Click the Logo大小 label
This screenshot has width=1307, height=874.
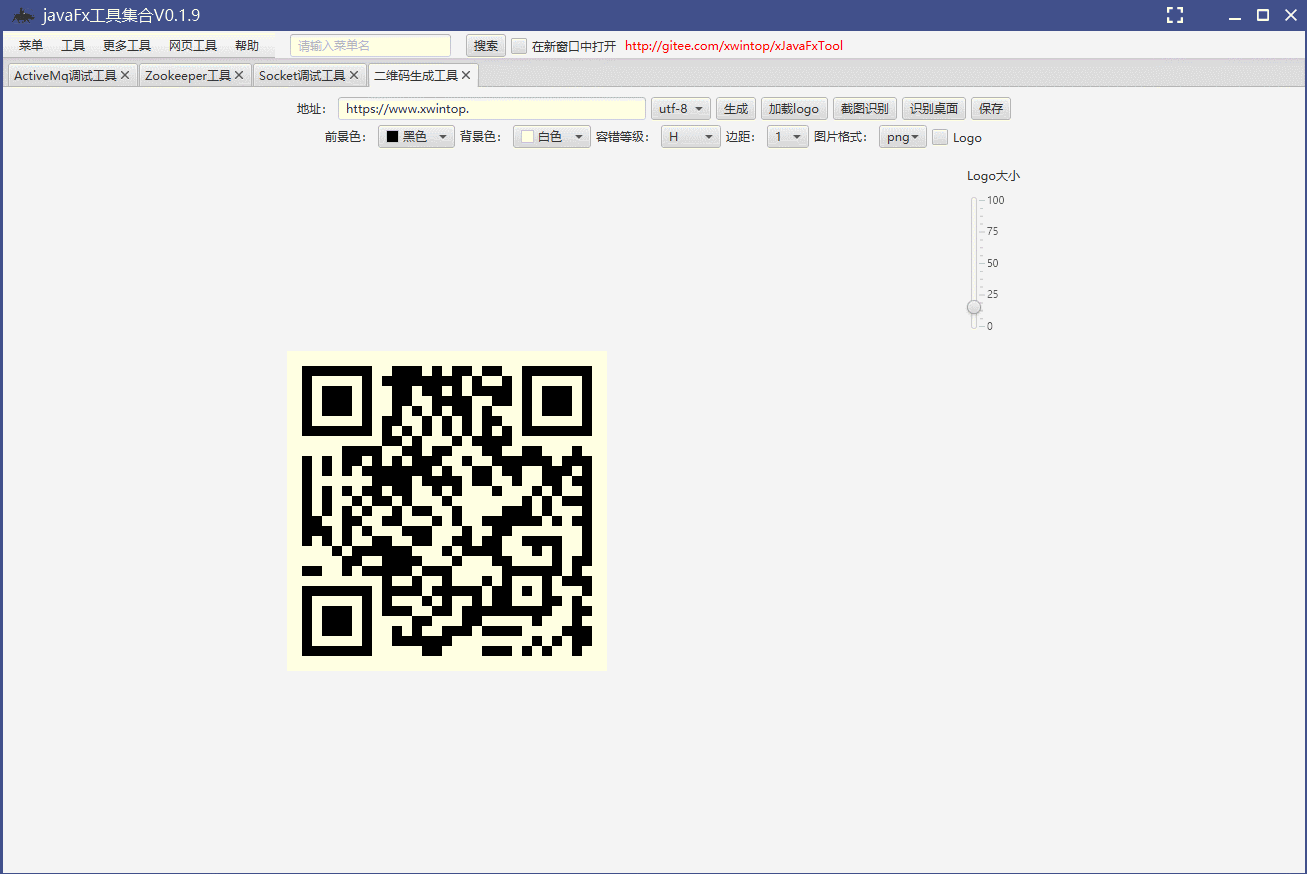[x=993, y=176]
